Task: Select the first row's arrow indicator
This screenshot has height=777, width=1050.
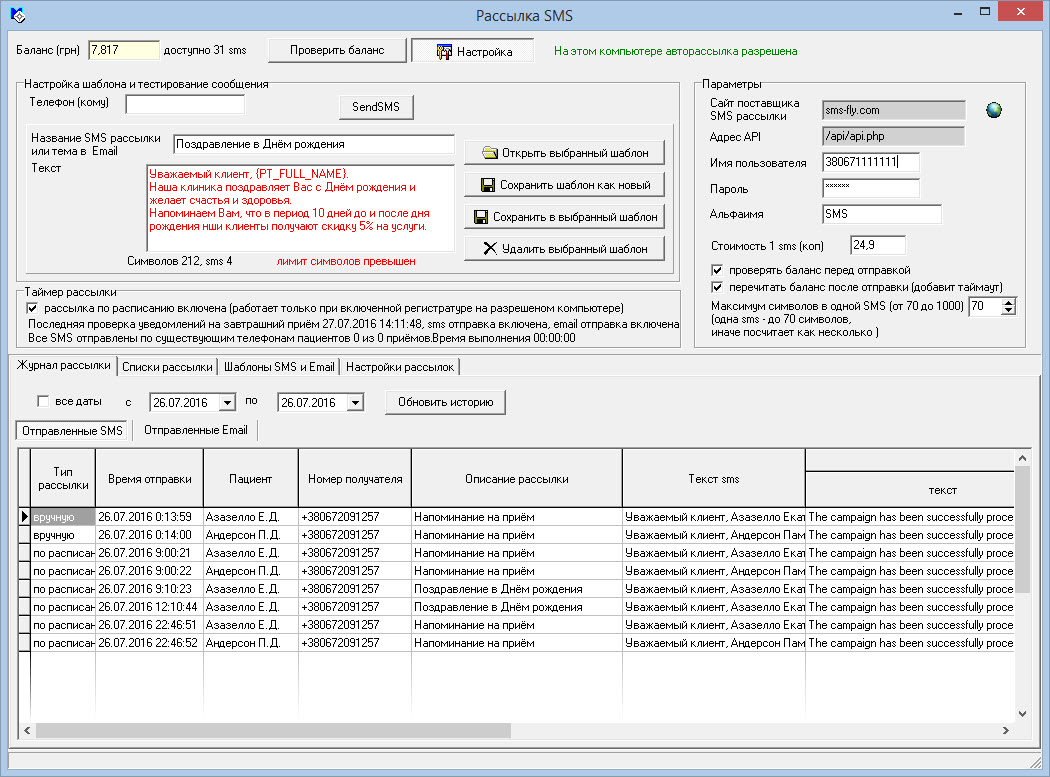Action: 25,517
